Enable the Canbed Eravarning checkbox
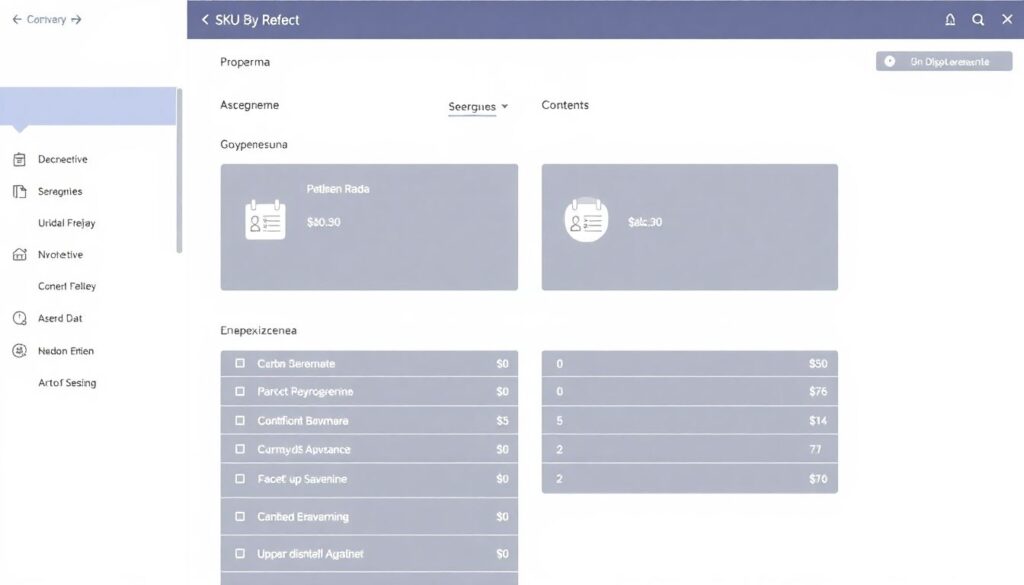Image resolution: width=1024 pixels, height=585 pixels. tap(240, 517)
